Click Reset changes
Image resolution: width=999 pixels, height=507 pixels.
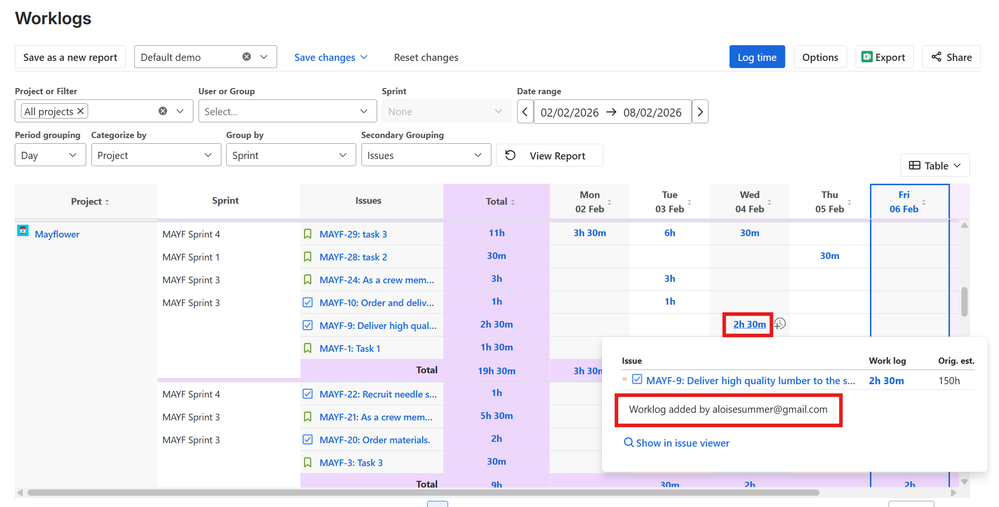pos(426,57)
